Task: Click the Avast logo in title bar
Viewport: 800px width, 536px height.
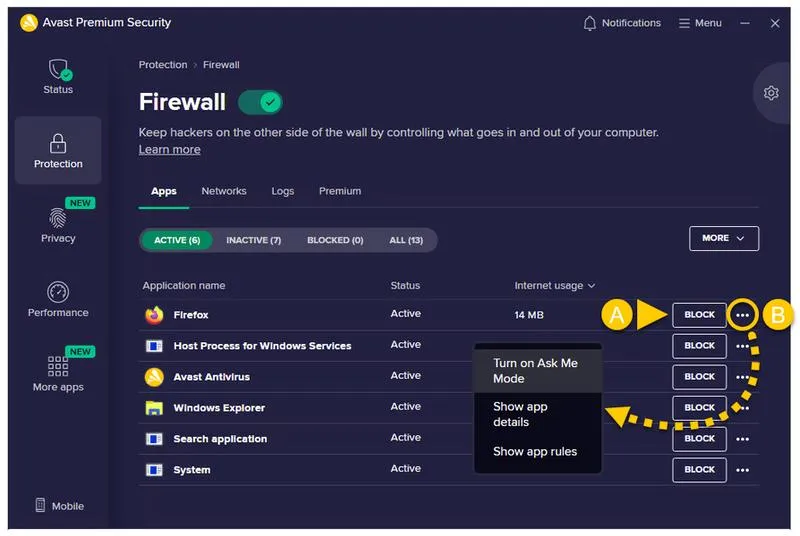Action: pos(29,22)
